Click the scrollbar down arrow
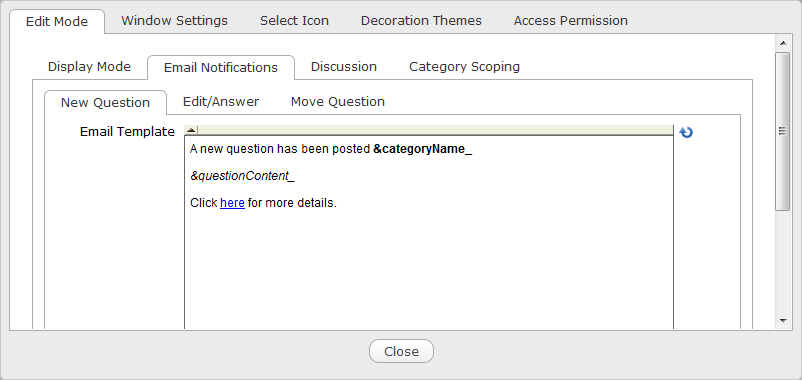 click(x=783, y=321)
